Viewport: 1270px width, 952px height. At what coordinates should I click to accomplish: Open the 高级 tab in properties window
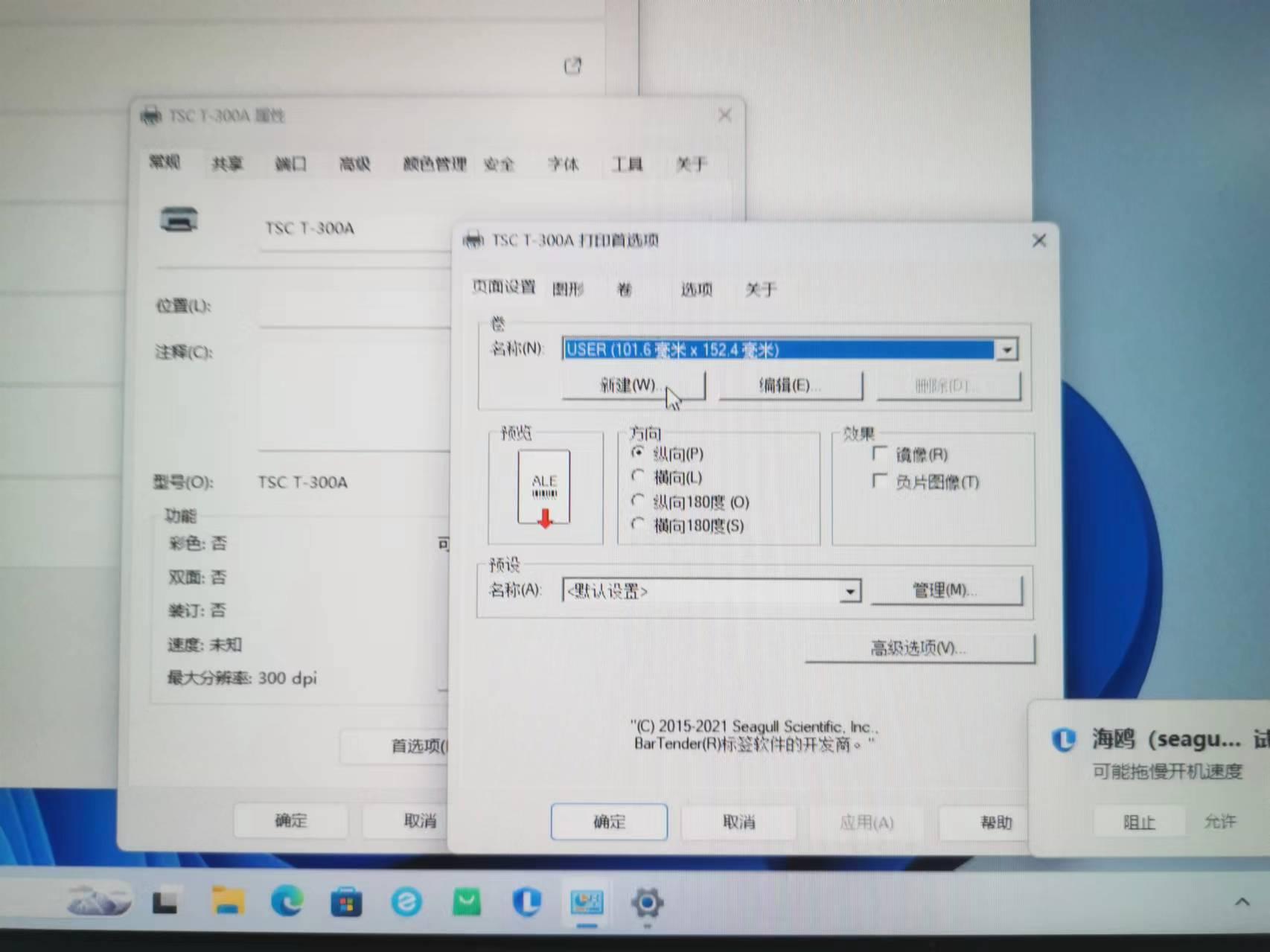(354, 164)
